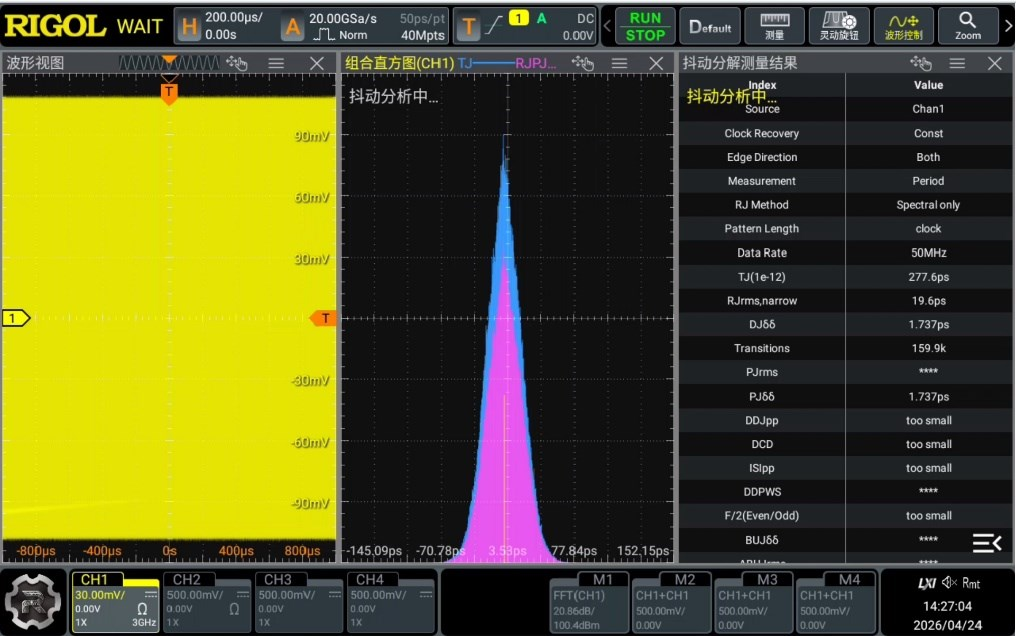The height and width of the screenshot is (636, 1016).
Task: Click the orange trigger level marker
Action: pyautogui.click(x=323, y=318)
